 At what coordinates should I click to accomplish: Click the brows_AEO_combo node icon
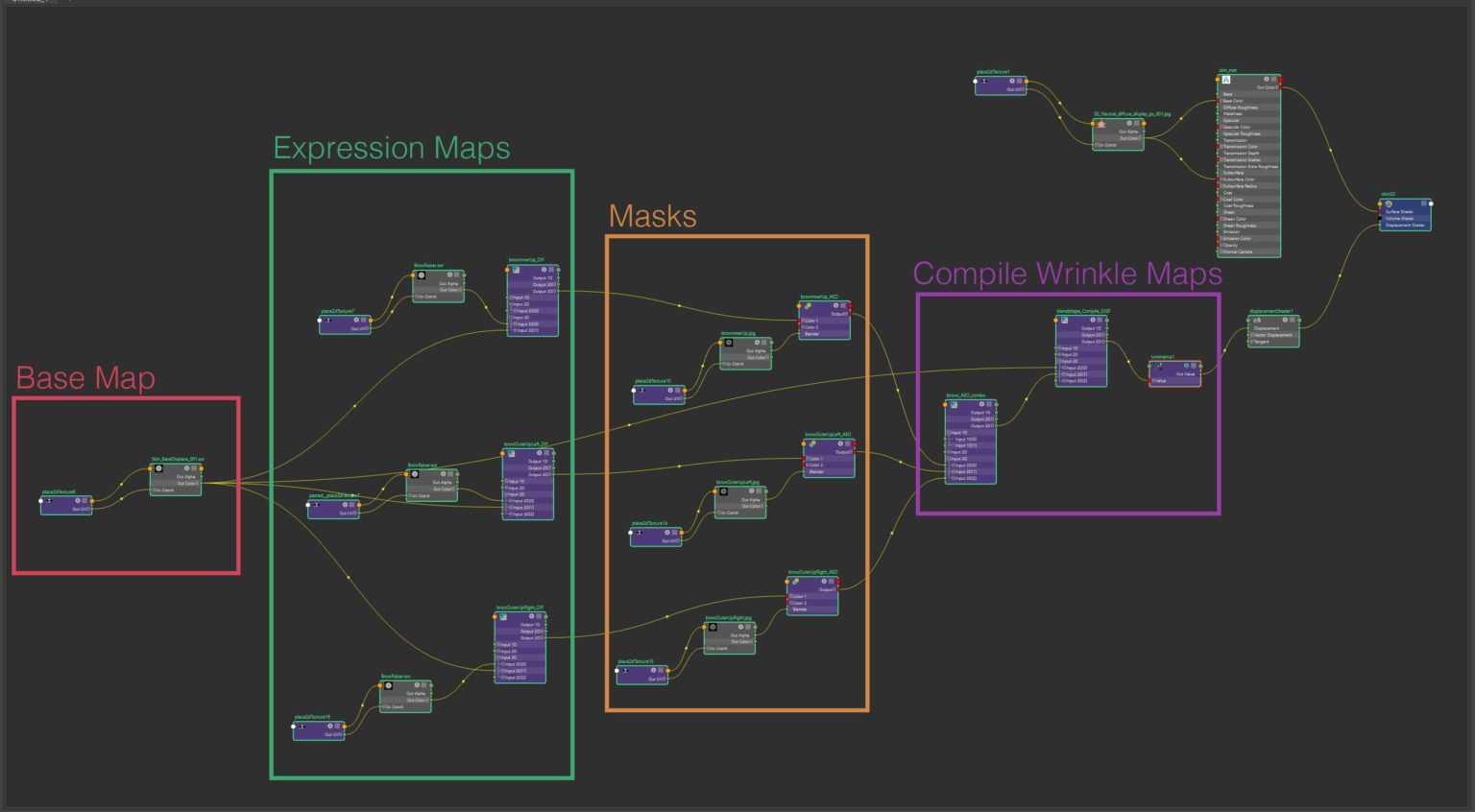tap(954, 405)
